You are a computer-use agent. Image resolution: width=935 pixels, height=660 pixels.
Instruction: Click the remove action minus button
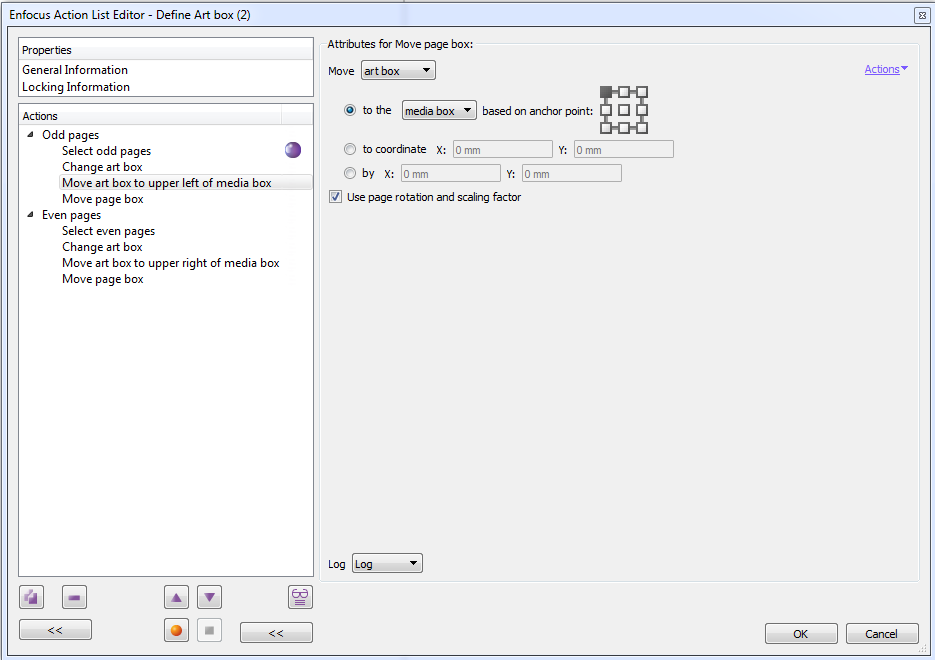click(75, 597)
